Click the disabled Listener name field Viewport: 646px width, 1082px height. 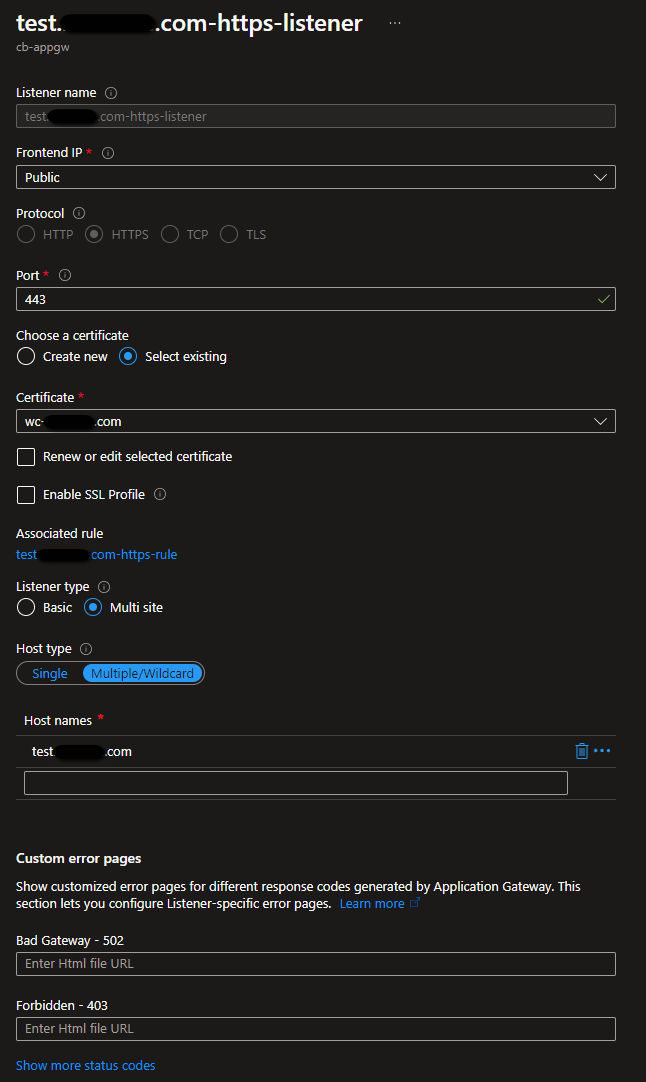pyautogui.click(x=316, y=117)
